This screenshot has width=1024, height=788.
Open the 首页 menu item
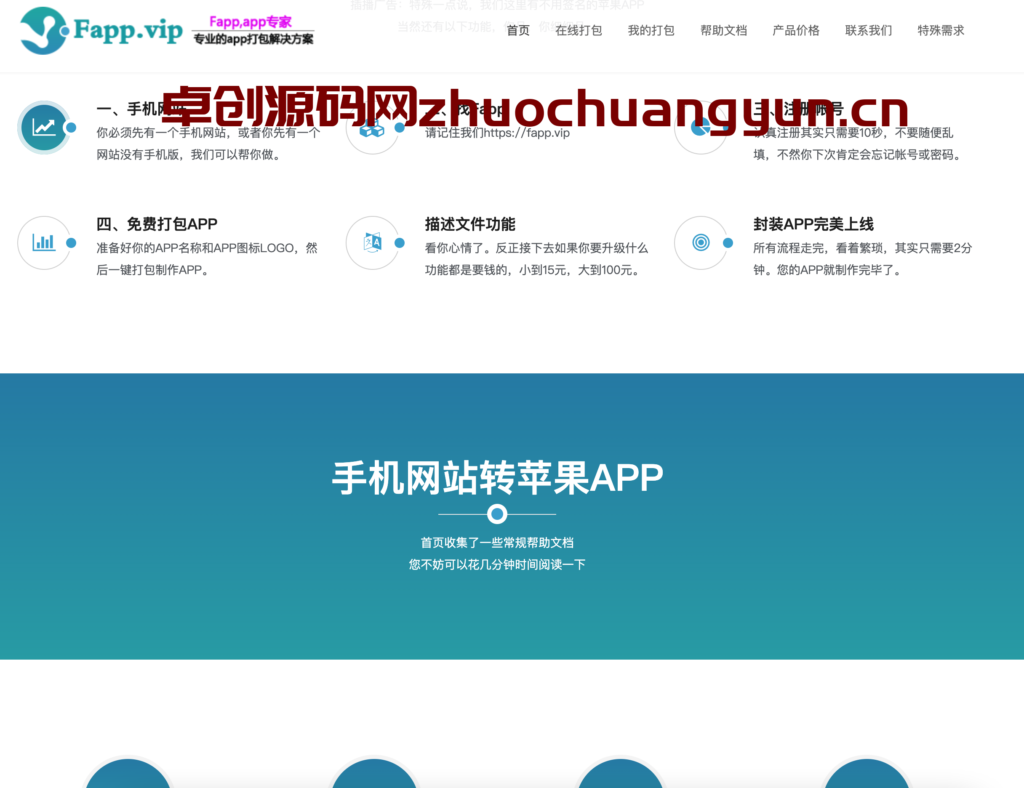point(518,30)
